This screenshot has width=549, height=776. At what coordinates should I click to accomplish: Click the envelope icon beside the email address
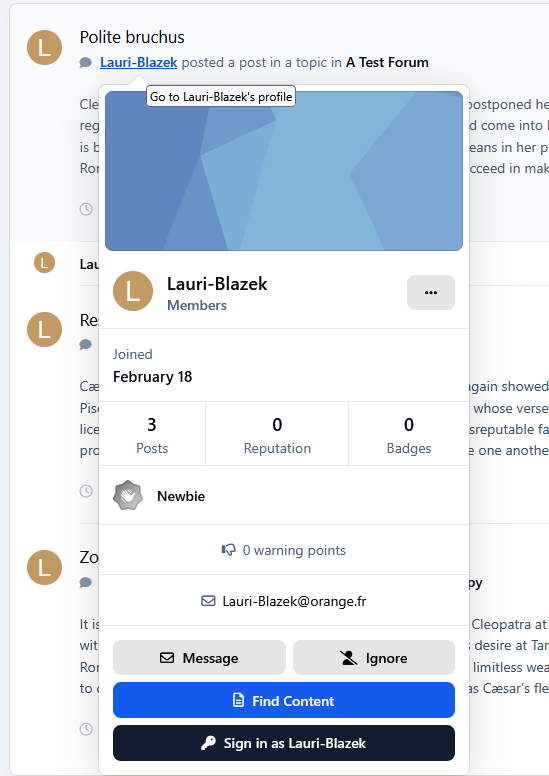208,601
